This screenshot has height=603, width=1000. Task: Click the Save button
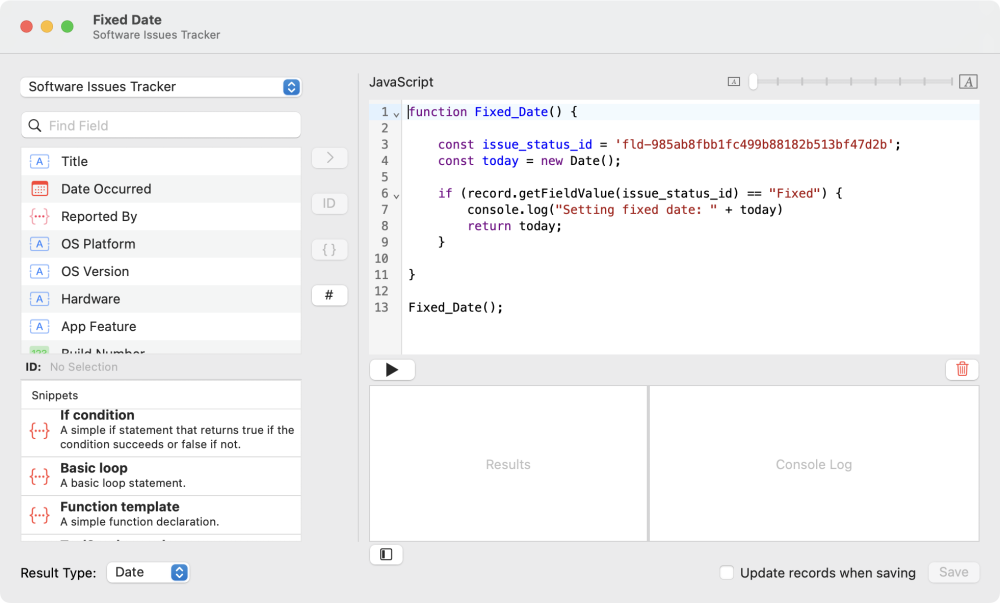tap(952, 572)
